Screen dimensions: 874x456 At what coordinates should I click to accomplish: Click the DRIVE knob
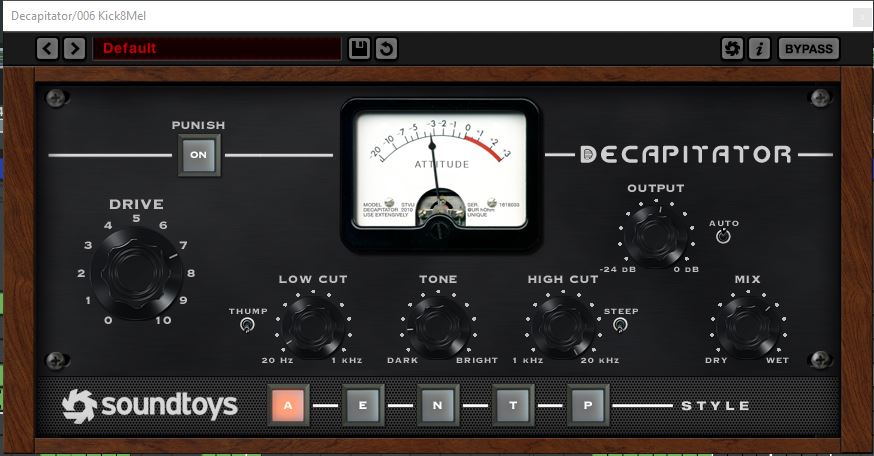point(135,271)
